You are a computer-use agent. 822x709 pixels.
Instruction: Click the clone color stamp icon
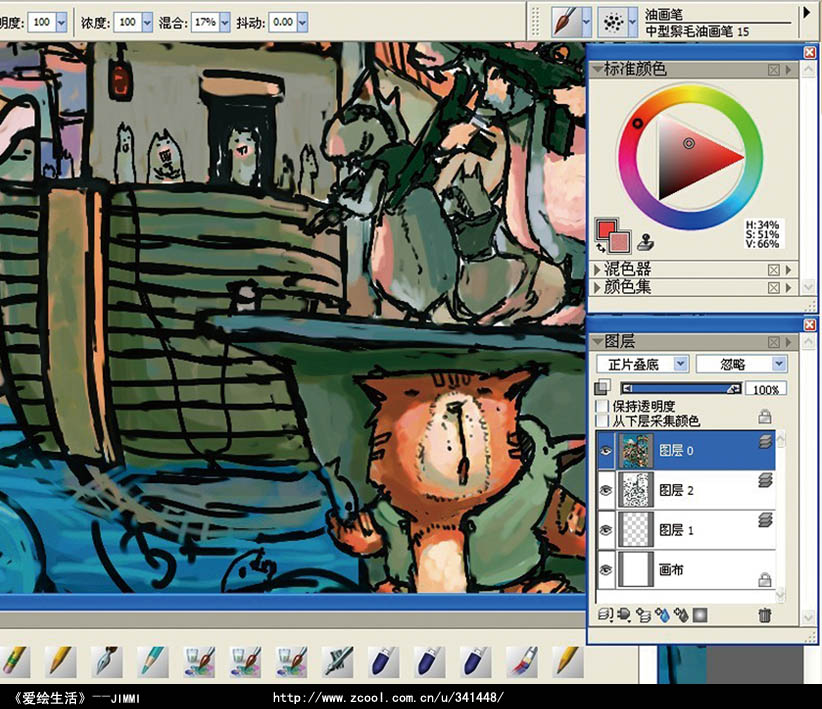click(x=645, y=241)
